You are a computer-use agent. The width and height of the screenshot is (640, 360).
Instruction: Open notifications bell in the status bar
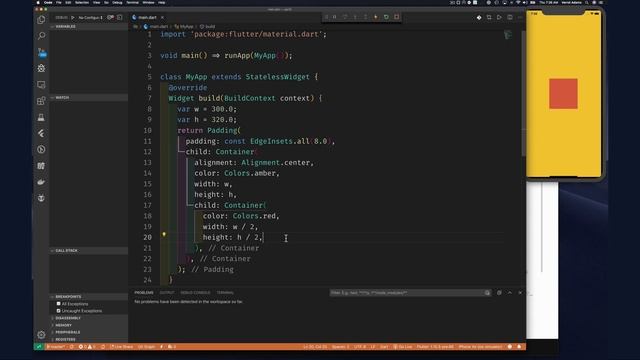pos(519,347)
